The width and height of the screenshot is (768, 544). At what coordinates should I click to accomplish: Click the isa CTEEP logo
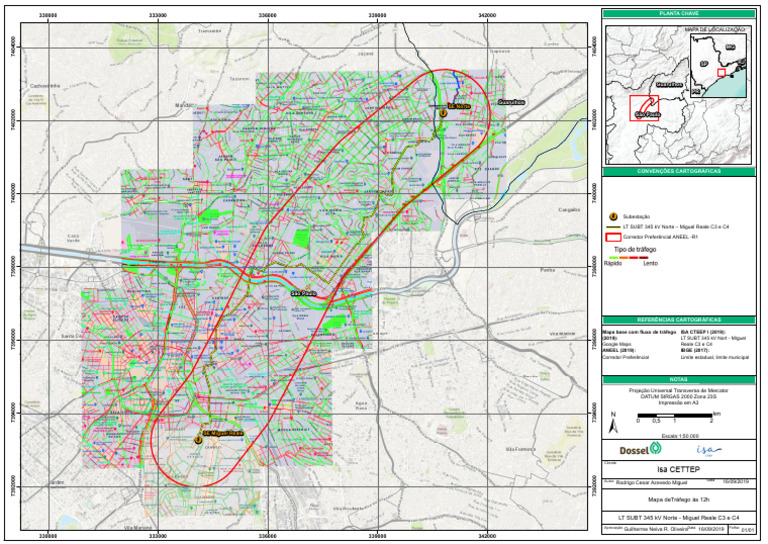click(x=709, y=449)
